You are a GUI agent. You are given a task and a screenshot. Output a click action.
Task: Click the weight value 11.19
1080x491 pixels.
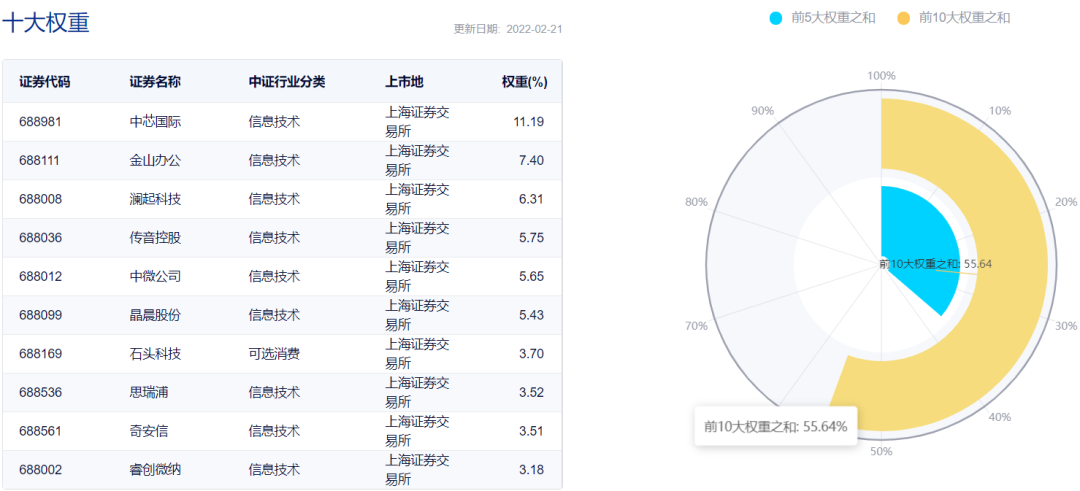[529, 122]
